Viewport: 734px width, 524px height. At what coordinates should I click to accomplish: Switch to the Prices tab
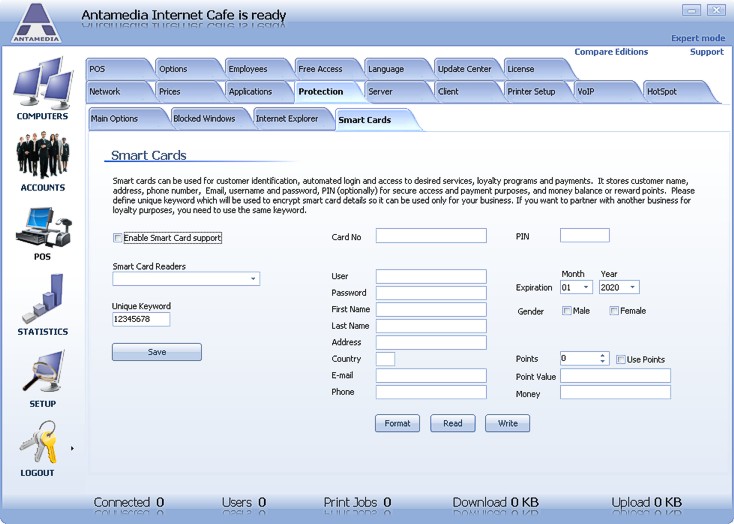point(189,92)
